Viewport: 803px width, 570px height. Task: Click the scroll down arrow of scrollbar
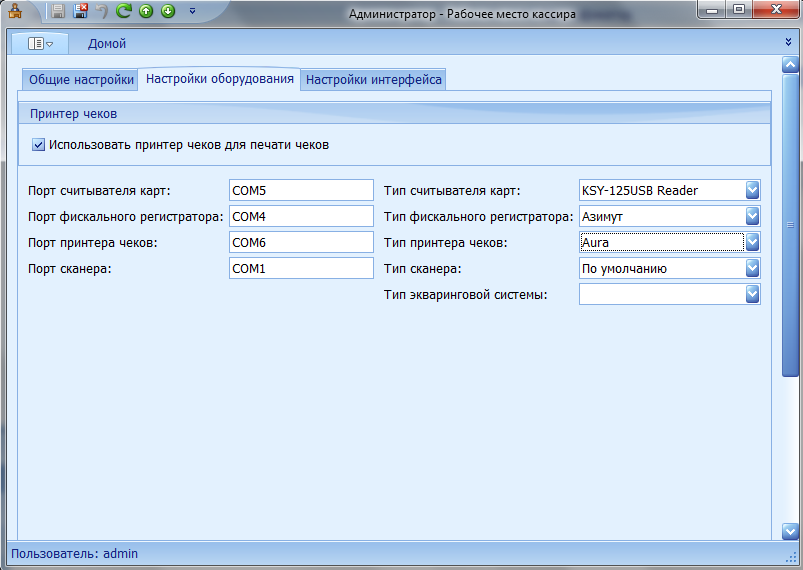(x=790, y=532)
